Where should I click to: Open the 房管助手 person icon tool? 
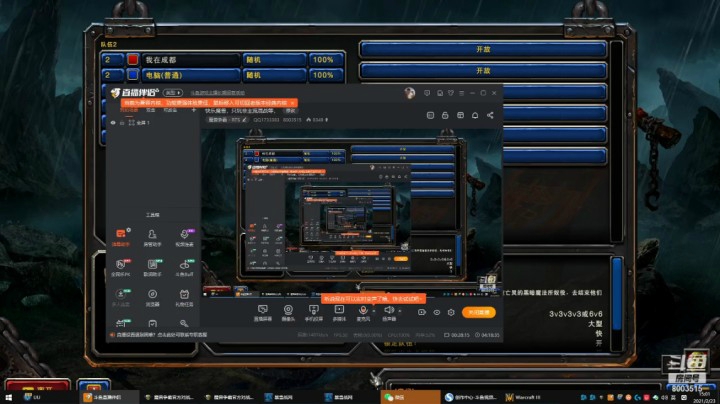pyautogui.click(x=152, y=237)
